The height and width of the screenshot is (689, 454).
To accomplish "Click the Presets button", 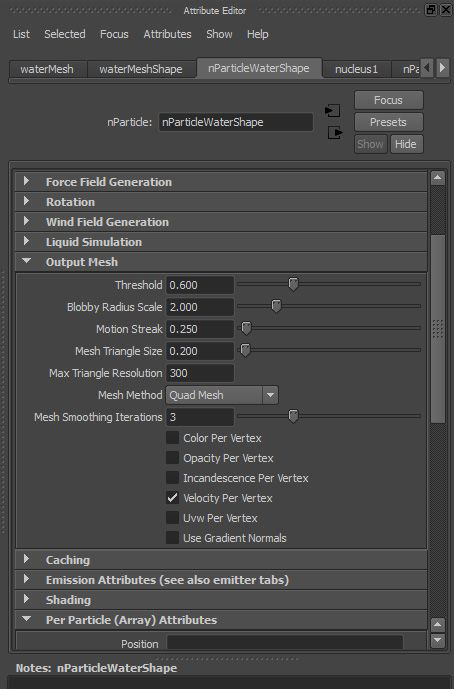I will (x=389, y=122).
